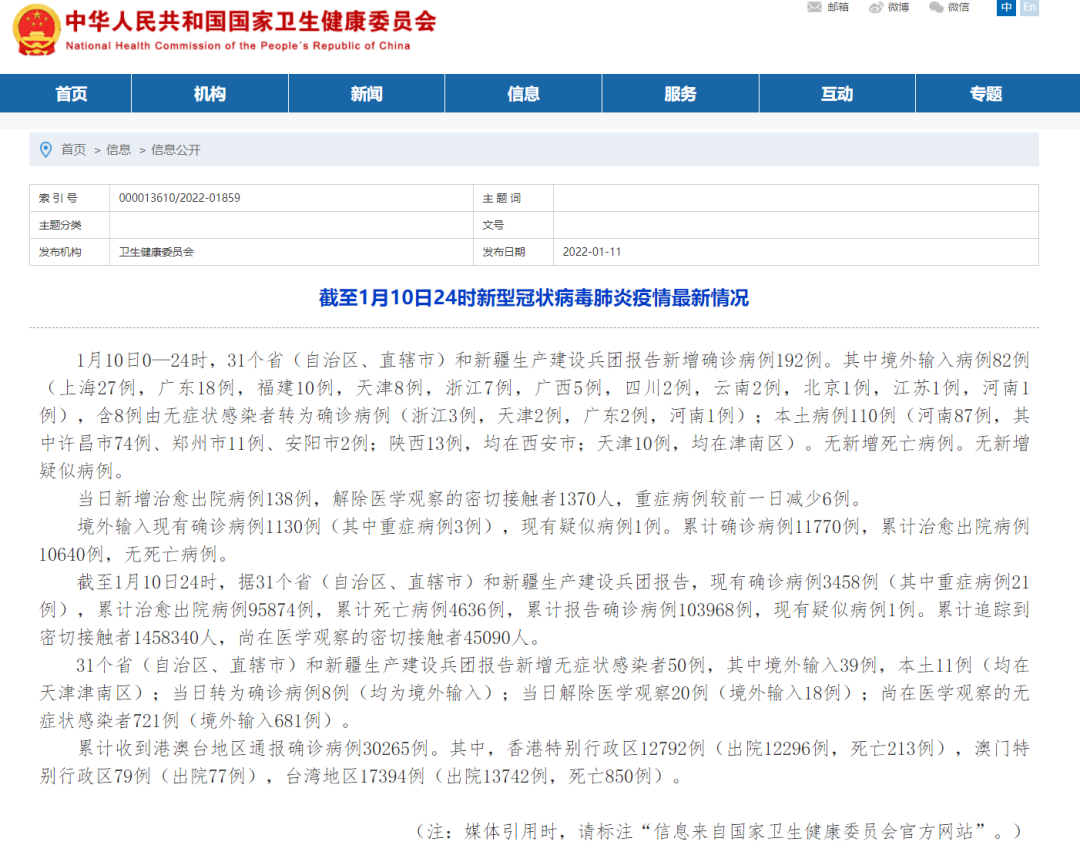Click 首页 in the breadcrumb trail
1080x855 pixels.
pyautogui.click(x=73, y=149)
